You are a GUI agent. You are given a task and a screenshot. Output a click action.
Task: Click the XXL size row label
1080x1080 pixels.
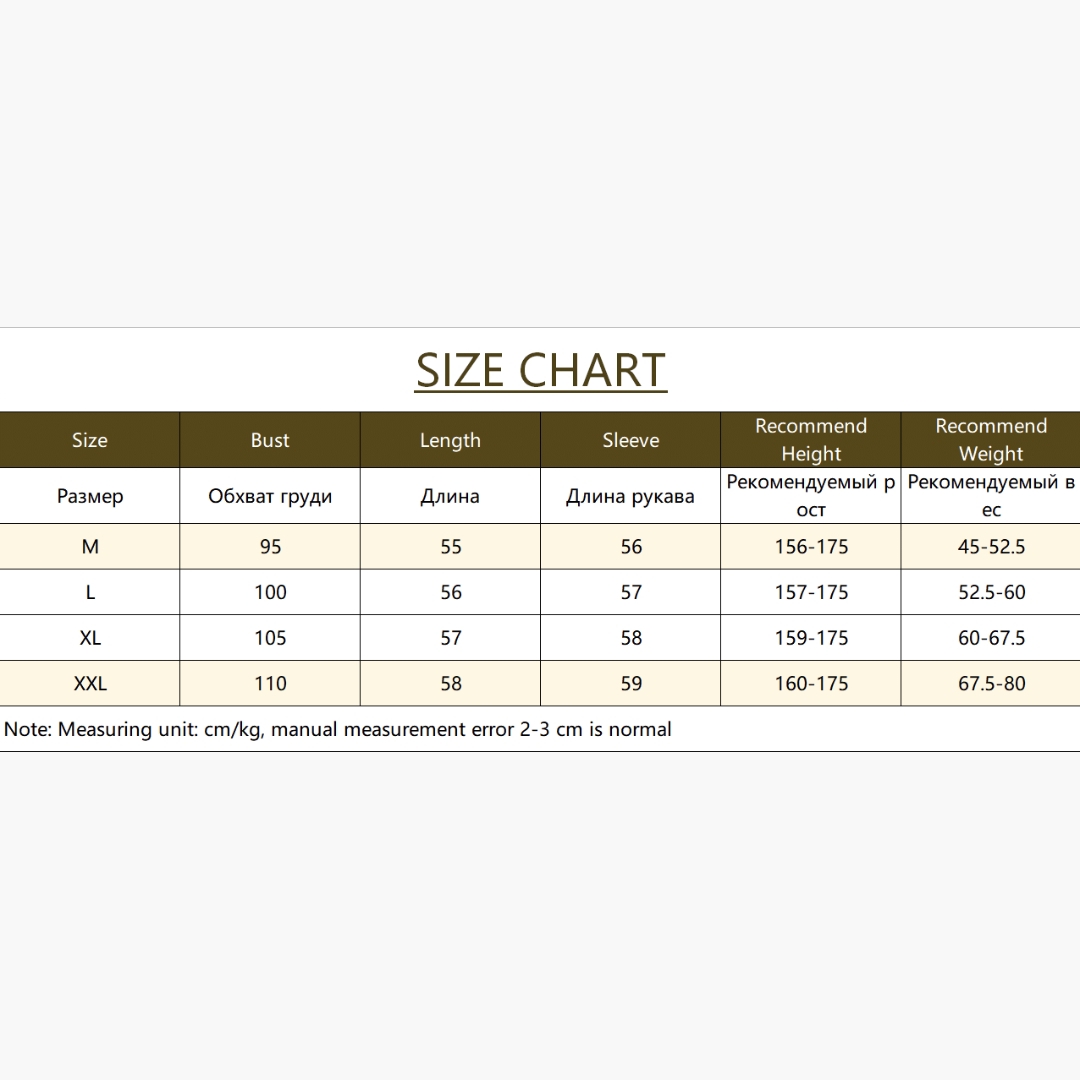pos(90,683)
